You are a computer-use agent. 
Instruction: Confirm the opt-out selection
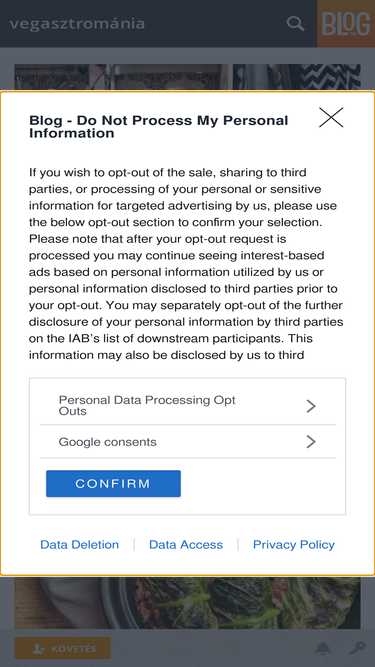click(x=113, y=483)
